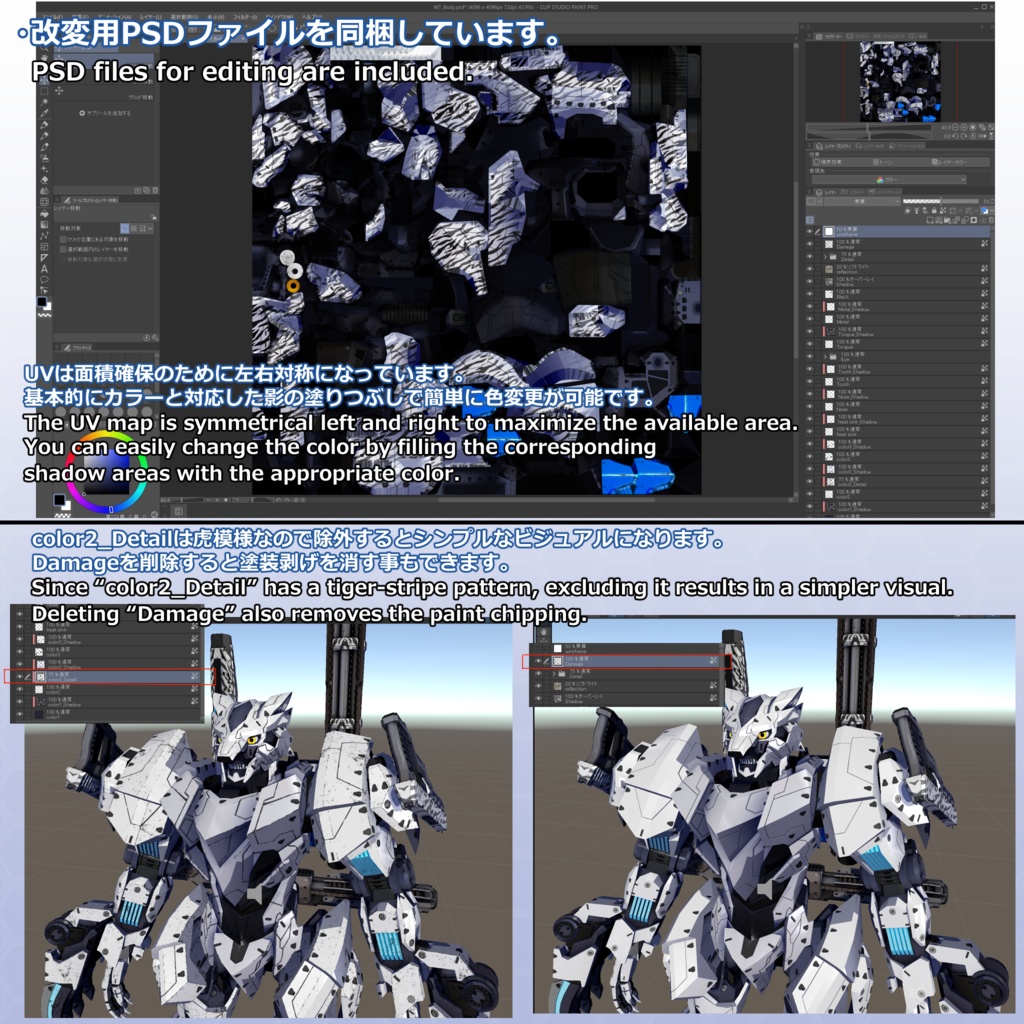The image size is (1024, 1024).
Task: Expand the Detail layer folder
Action: (825, 257)
